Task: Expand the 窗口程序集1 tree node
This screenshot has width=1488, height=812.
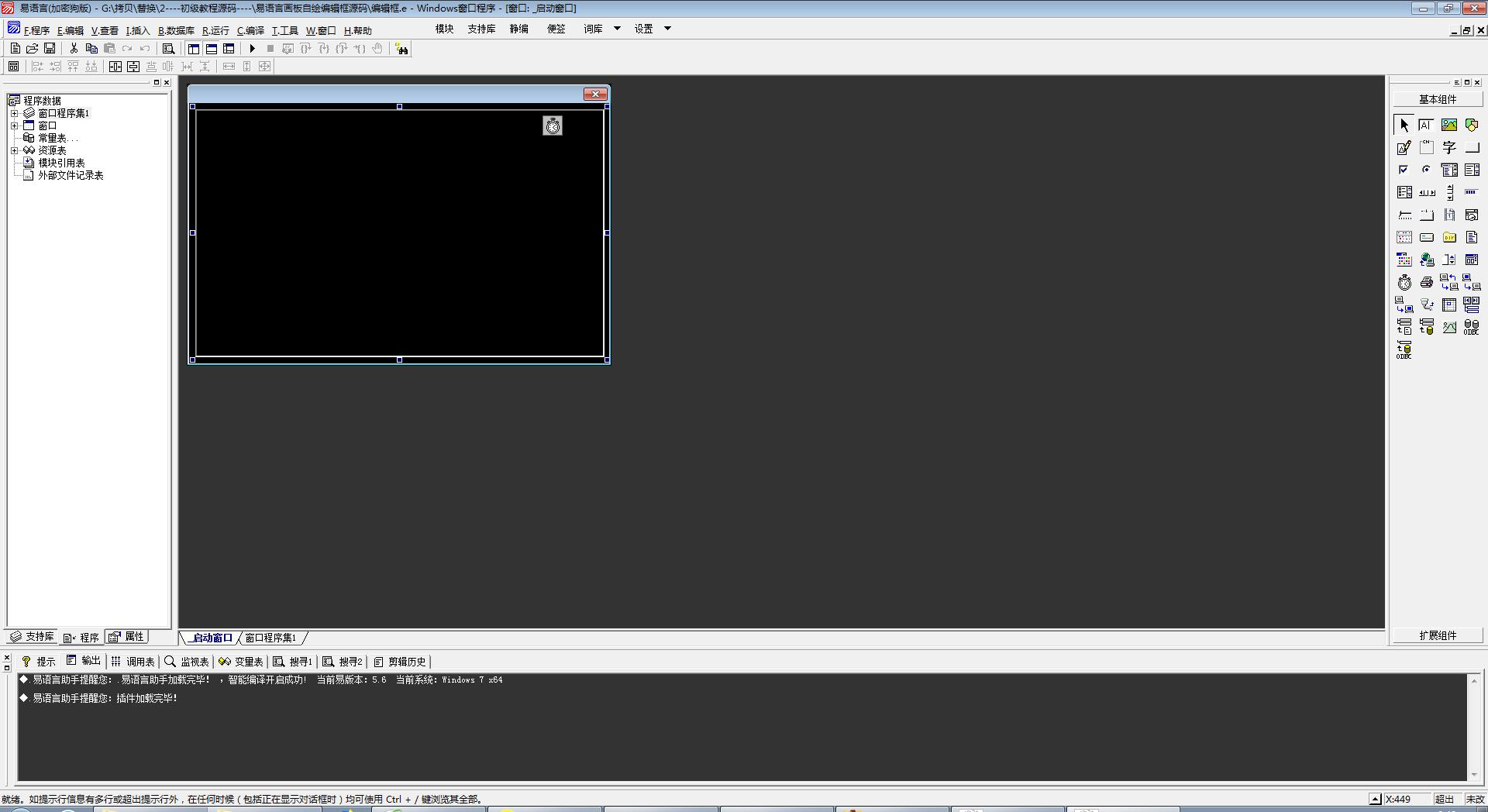Action: [14, 113]
